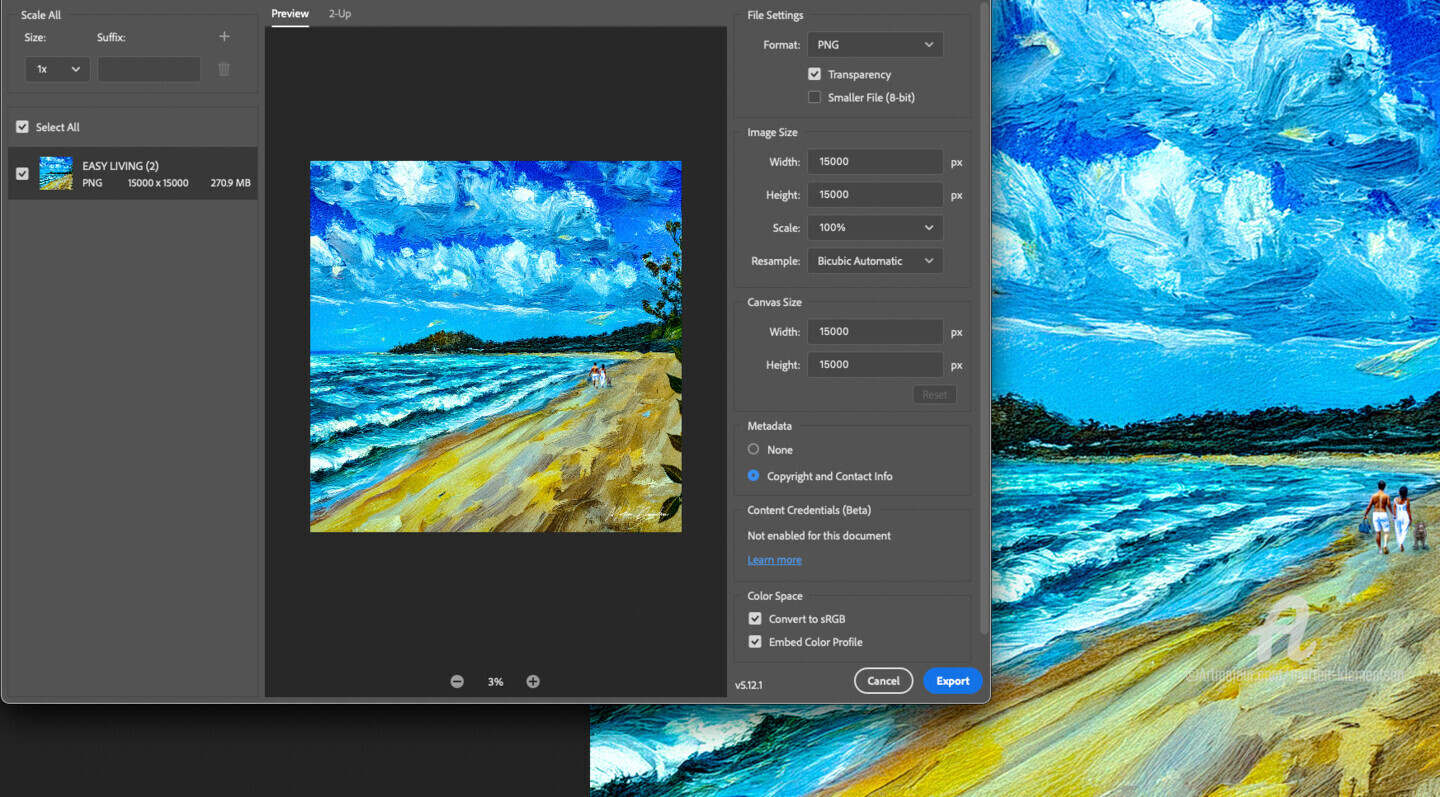Click the Color Space heading
This screenshot has height=797, width=1440.
click(x=775, y=596)
